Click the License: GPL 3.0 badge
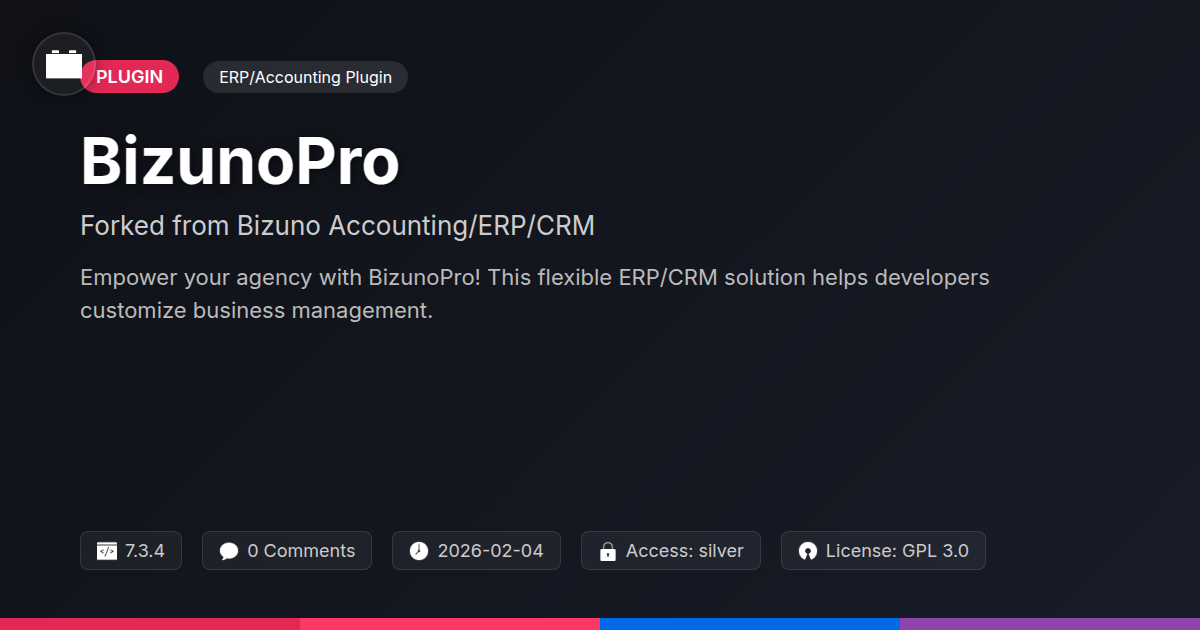This screenshot has width=1200, height=630. coord(883,551)
